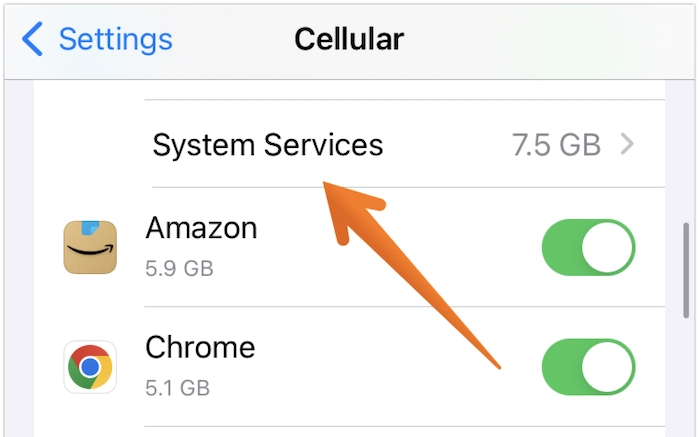Tap the Cellular page title
This screenshot has width=700, height=437.
pos(349,39)
